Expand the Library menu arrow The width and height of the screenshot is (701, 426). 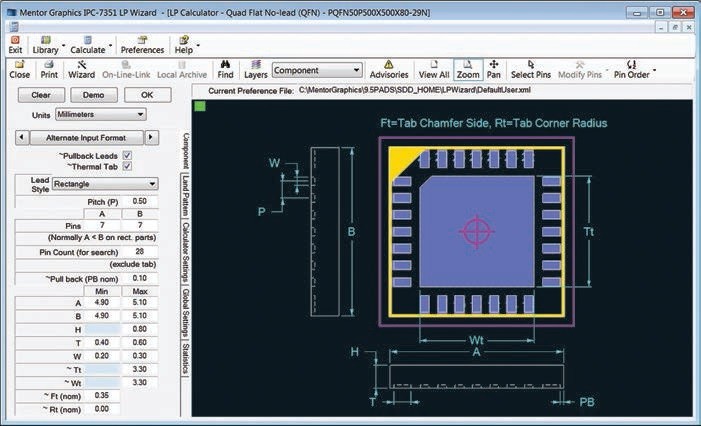pos(63,46)
